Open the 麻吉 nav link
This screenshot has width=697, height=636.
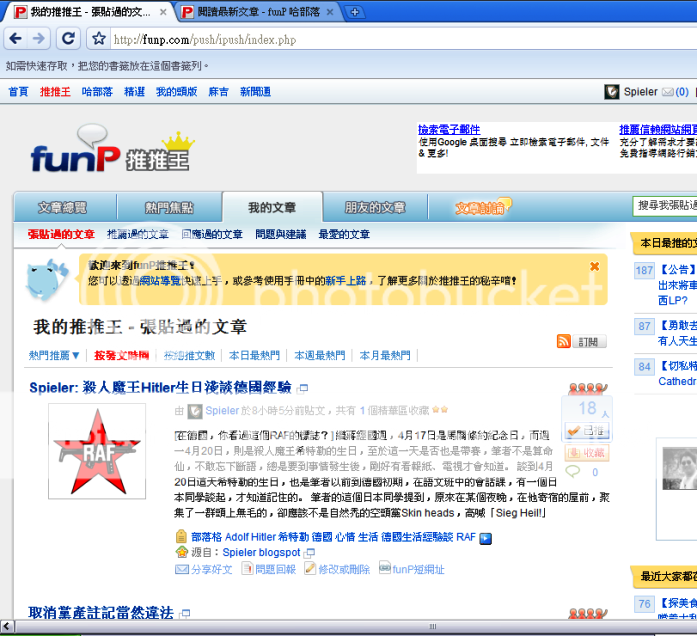coord(218,92)
